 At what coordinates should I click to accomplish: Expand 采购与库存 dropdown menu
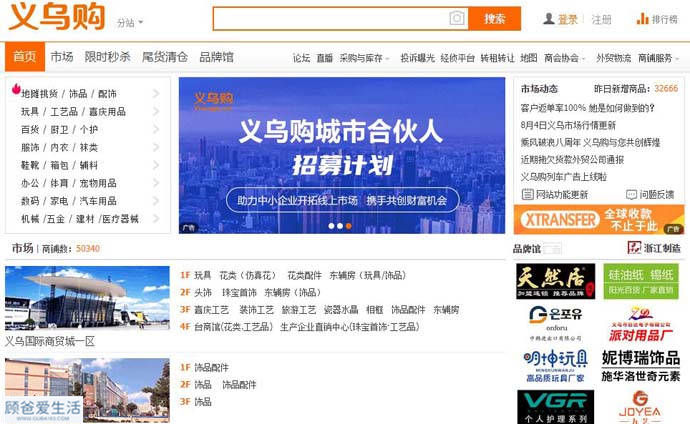click(x=364, y=58)
